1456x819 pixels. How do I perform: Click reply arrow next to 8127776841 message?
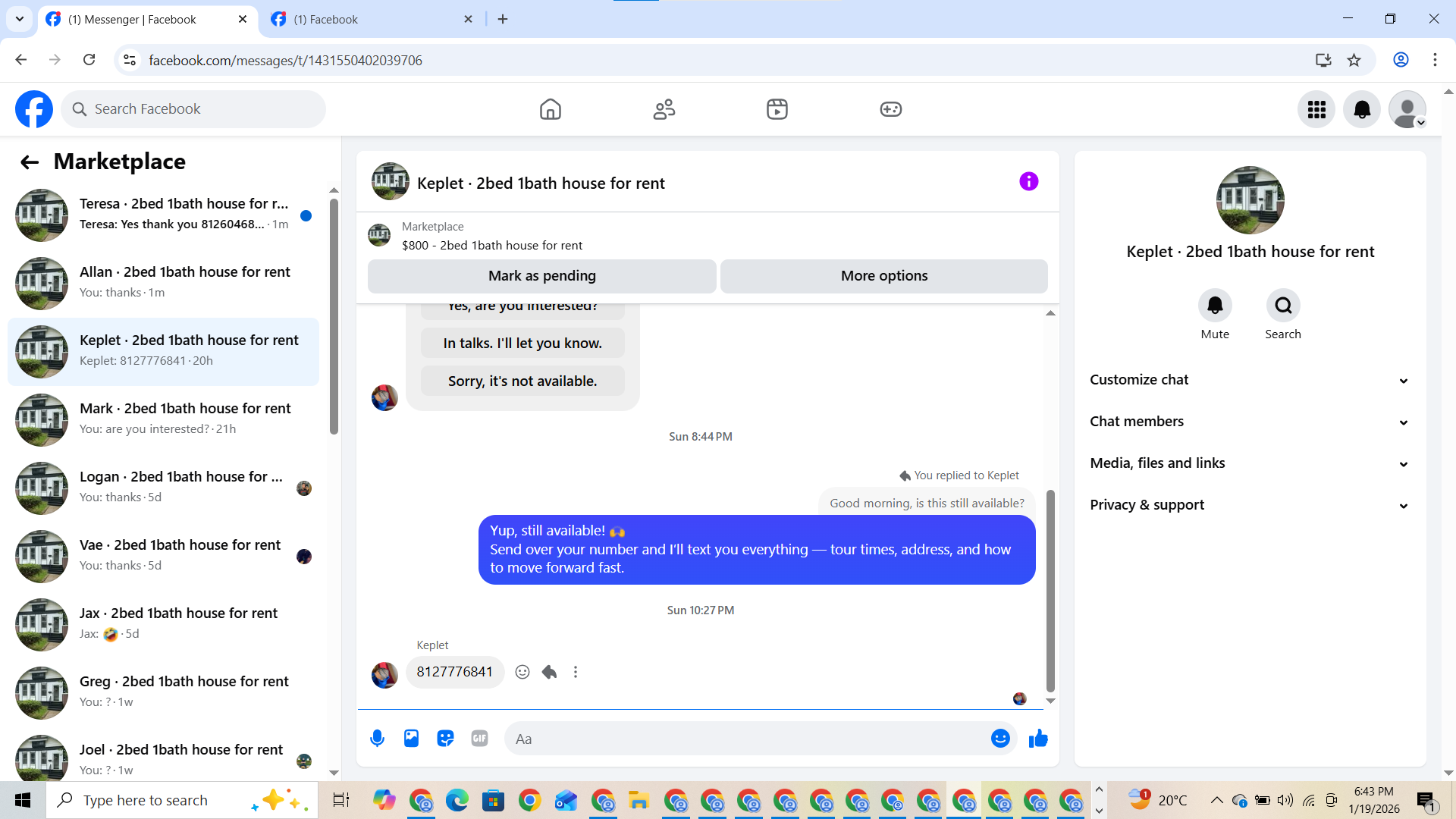pyautogui.click(x=550, y=672)
